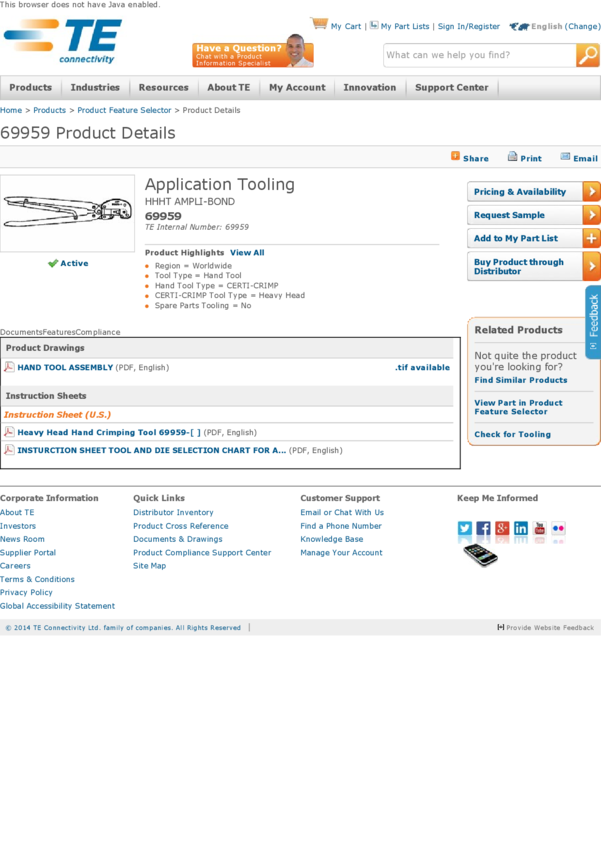Image resolution: width=601 pixels, height=850 pixels.
Task: Open the Twitter social icon
Action: click(x=464, y=528)
